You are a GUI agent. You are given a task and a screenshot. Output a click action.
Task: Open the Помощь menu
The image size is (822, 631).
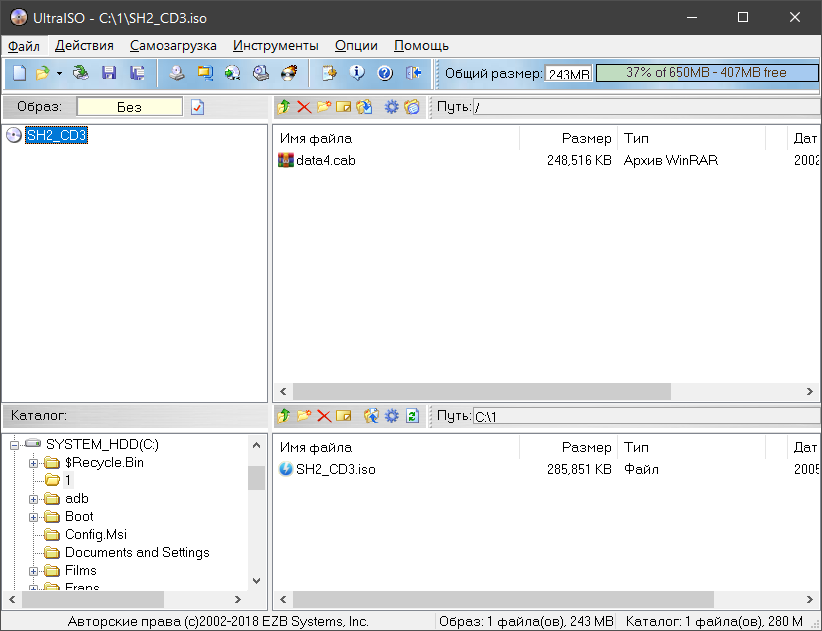click(421, 46)
